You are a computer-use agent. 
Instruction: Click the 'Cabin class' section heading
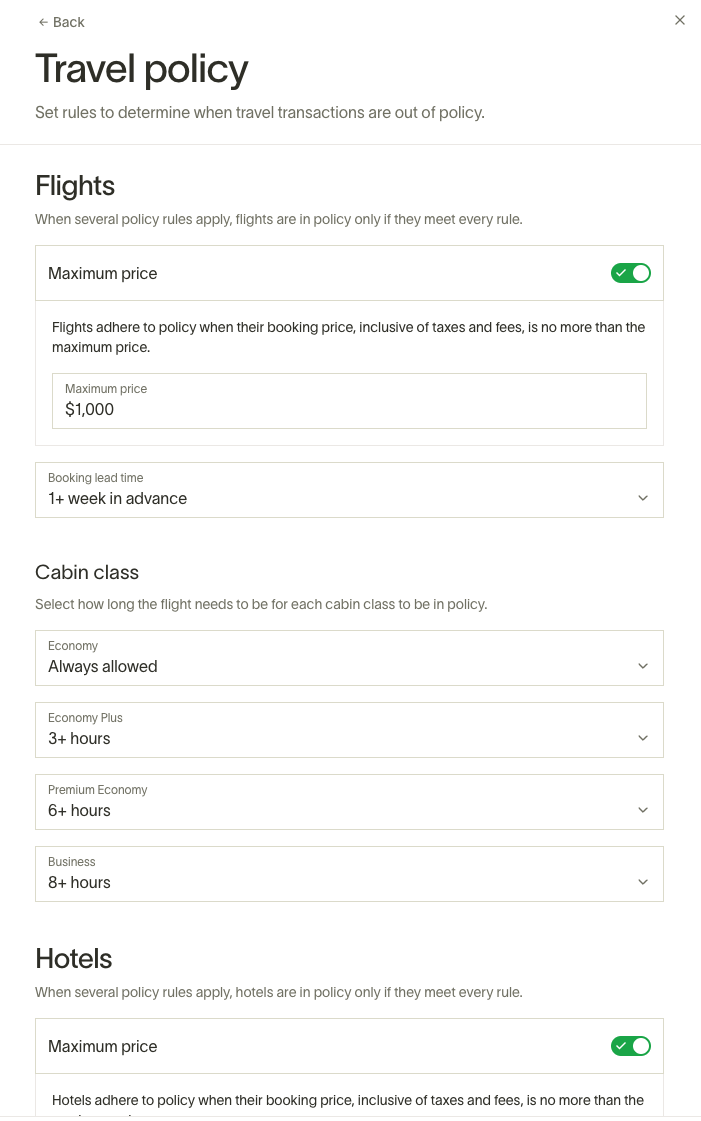tap(87, 572)
